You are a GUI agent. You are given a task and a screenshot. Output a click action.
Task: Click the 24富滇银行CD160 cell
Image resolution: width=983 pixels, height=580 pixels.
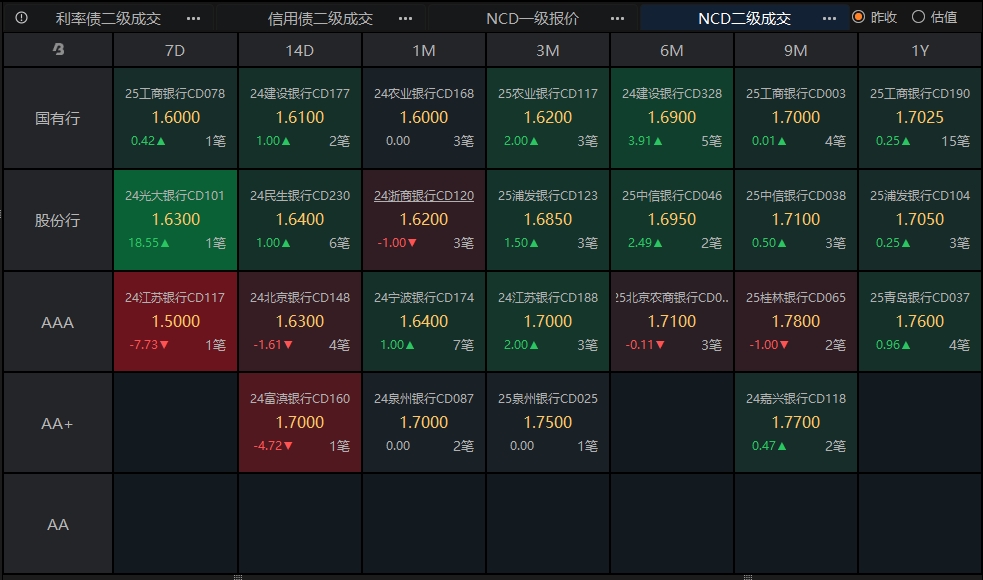(300, 423)
